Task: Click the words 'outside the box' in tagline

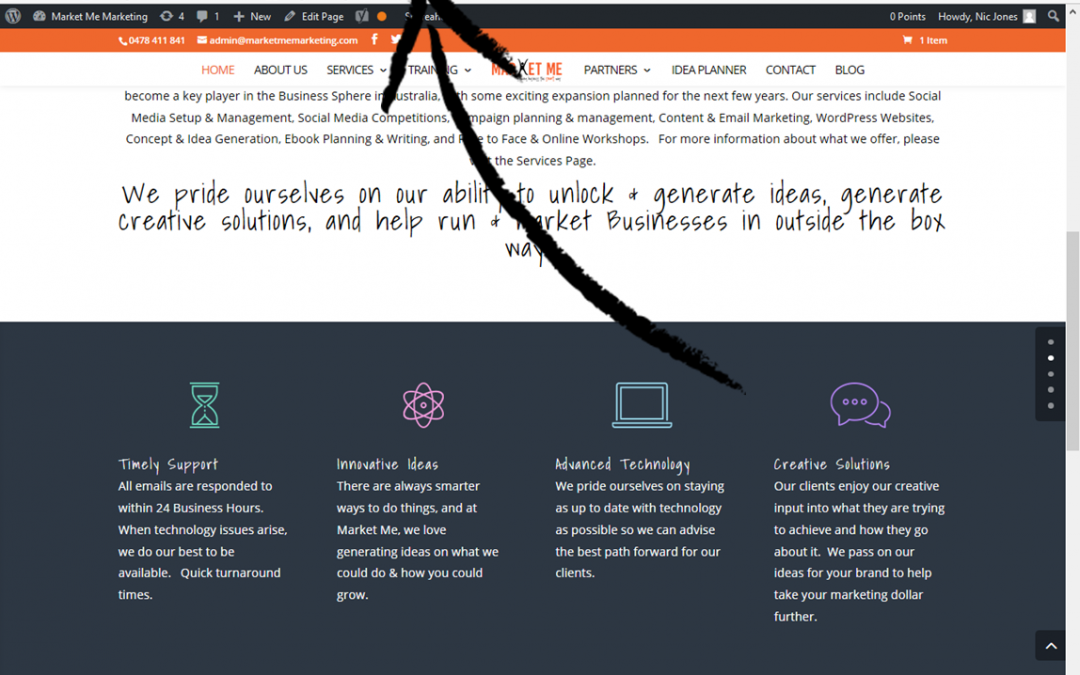Action: (860, 221)
